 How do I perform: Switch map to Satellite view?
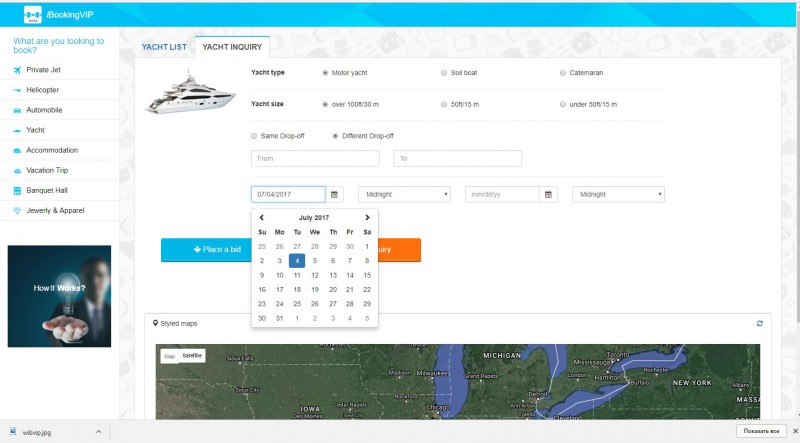pyautogui.click(x=192, y=356)
